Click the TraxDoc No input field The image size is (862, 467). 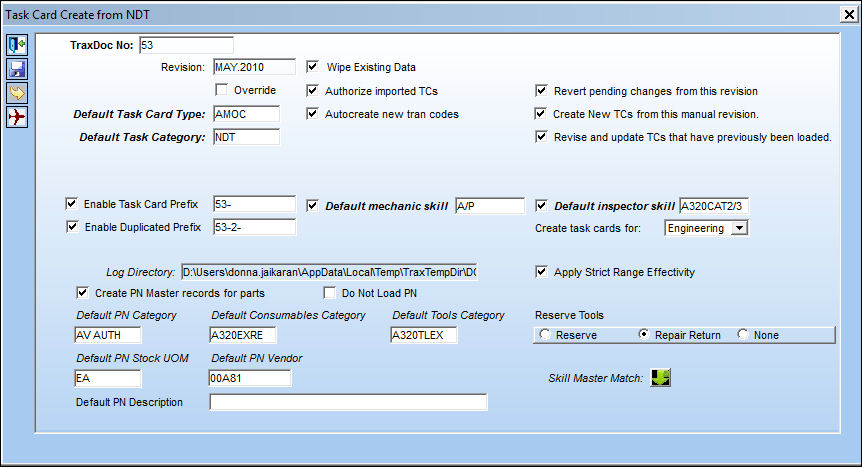click(186, 45)
